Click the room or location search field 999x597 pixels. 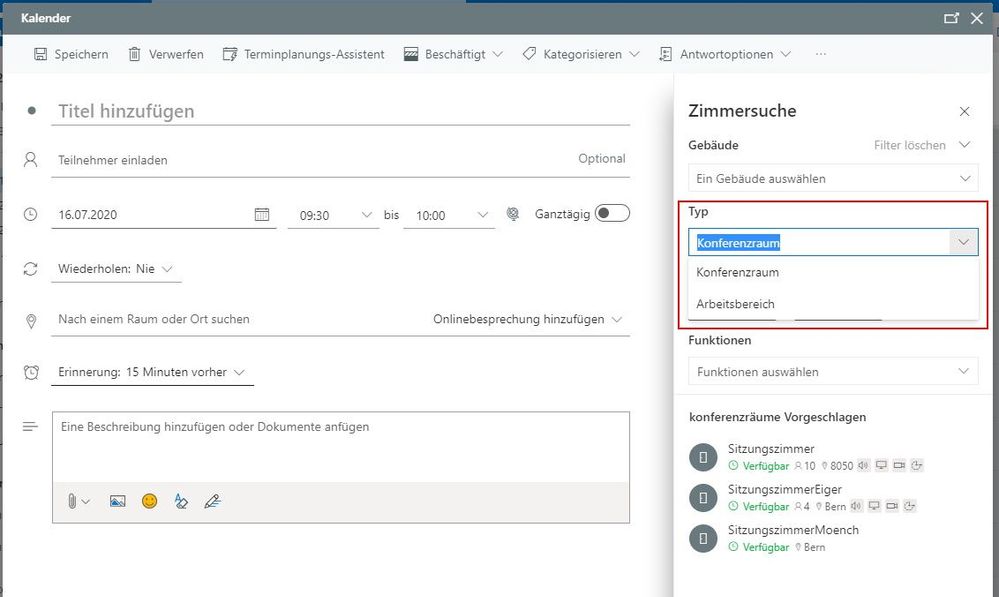click(x=239, y=319)
